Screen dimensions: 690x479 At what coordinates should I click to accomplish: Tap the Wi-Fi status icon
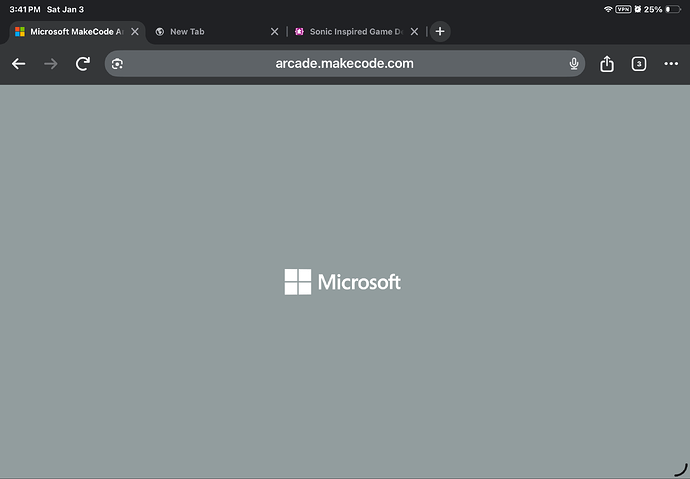[608, 9]
